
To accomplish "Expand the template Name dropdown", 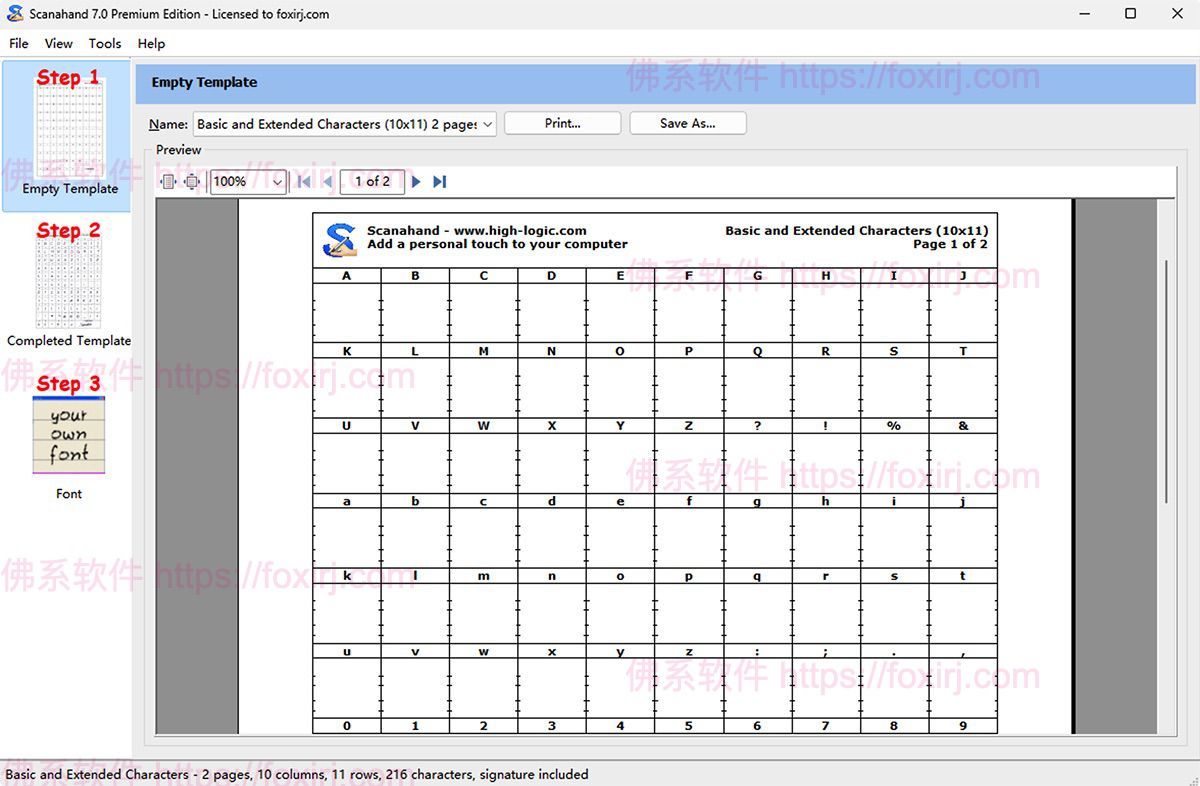I will (487, 124).
